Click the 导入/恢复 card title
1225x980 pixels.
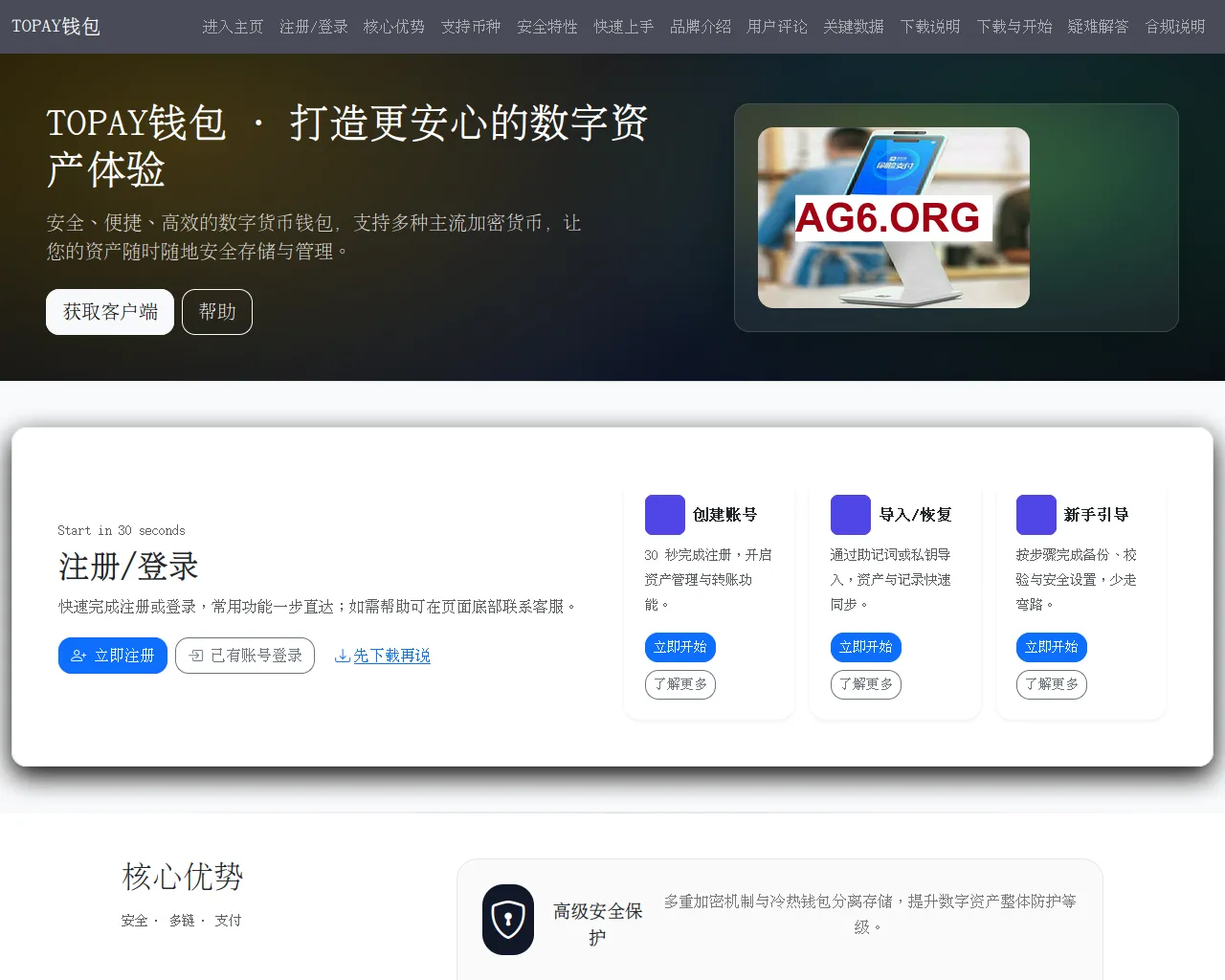(916, 515)
